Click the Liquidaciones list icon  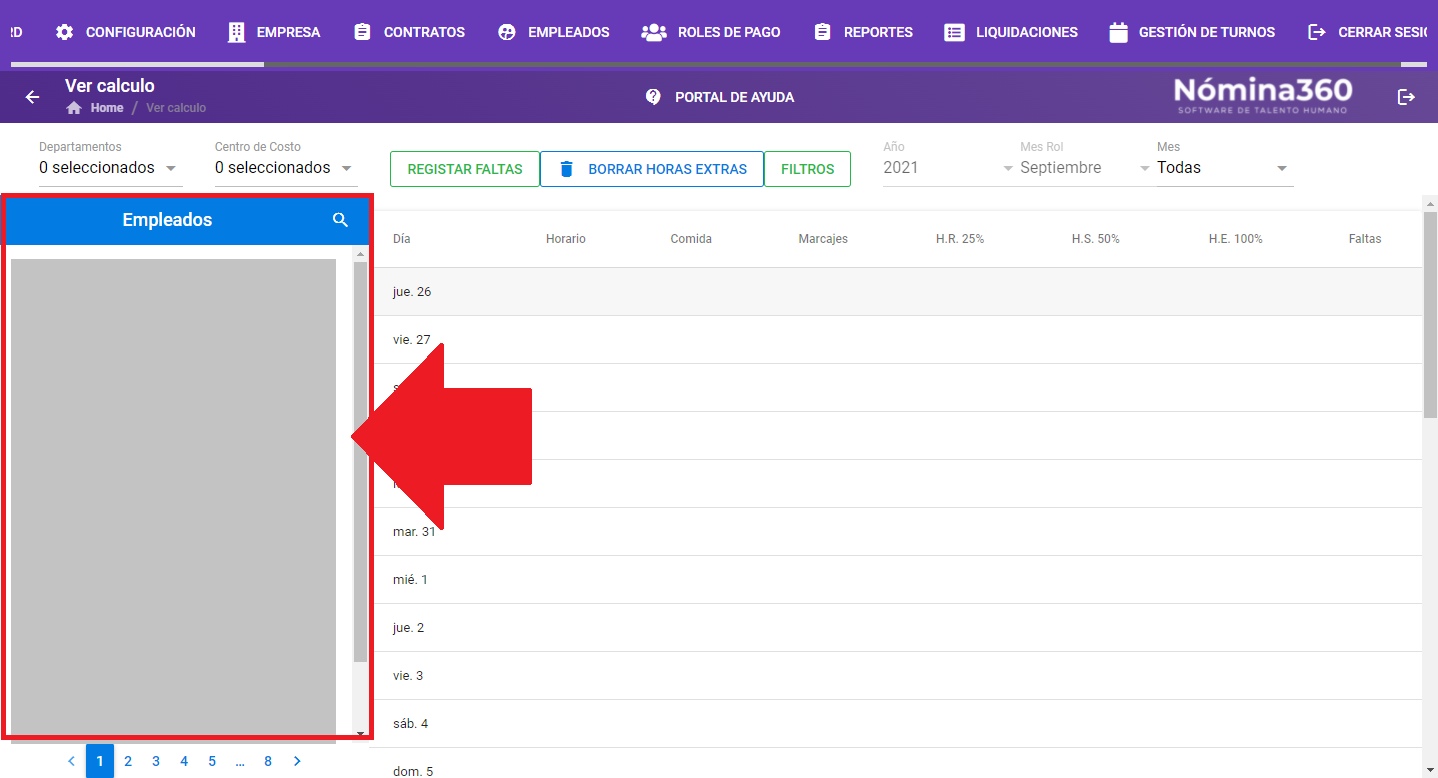click(954, 32)
